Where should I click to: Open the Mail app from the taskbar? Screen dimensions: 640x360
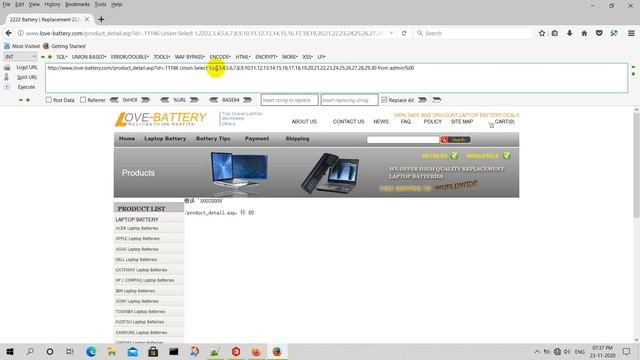(x=133, y=351)
